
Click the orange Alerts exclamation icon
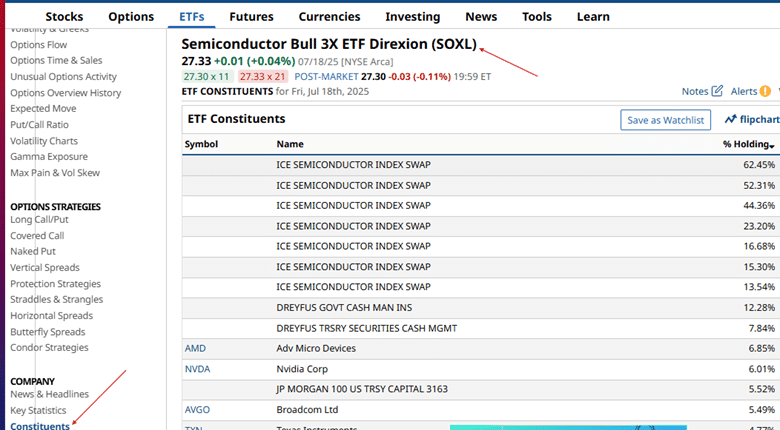[765, 91]
